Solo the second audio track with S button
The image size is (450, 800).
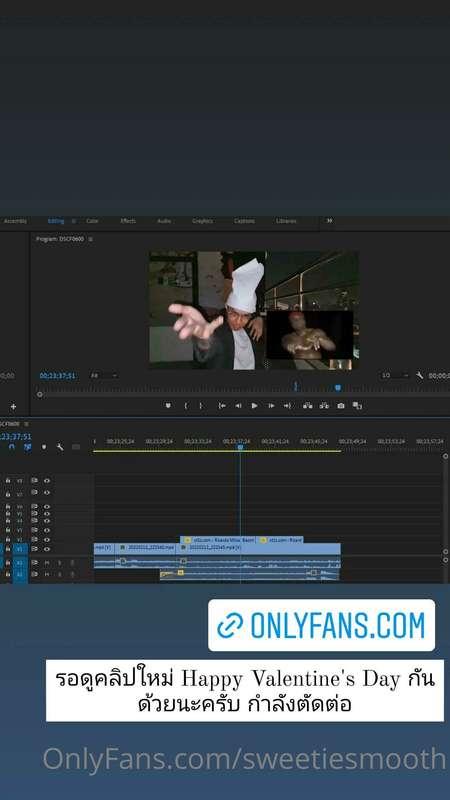59,574
